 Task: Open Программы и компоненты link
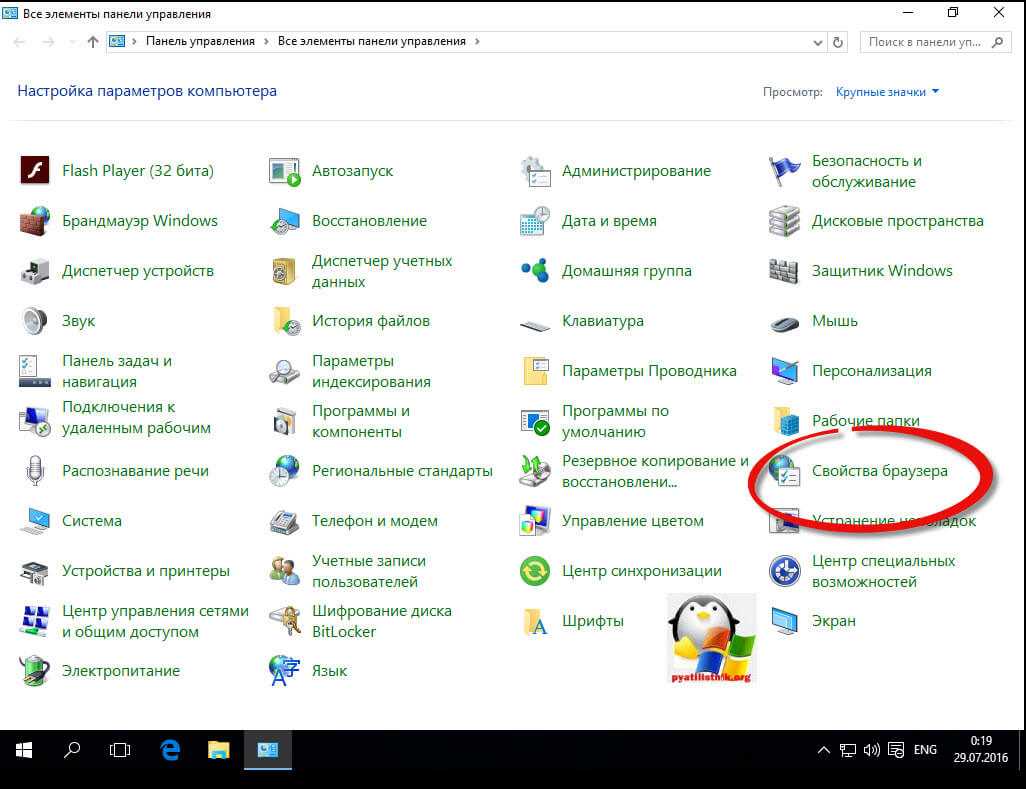pyautogui.click(x=361, y=421)
